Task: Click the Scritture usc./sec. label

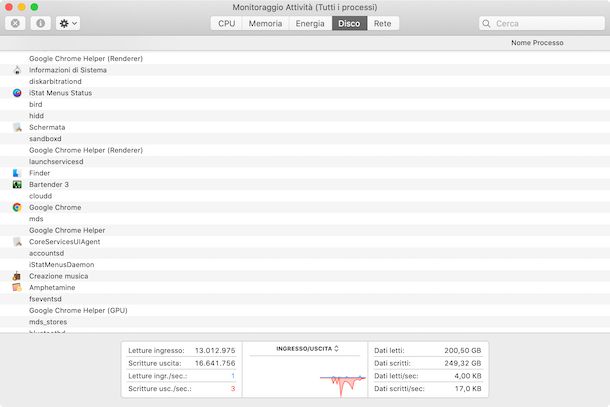Action: (x=160, y=388)
